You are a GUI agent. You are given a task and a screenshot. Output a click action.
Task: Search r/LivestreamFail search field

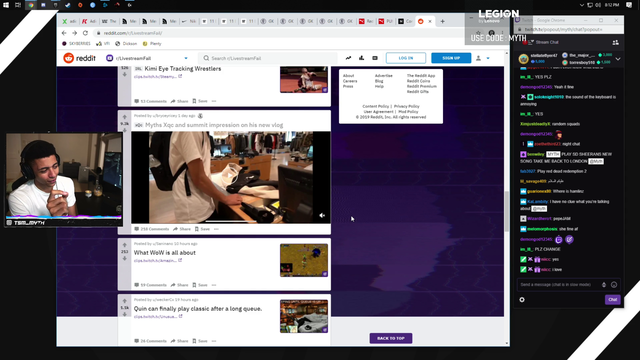[x=268, y=58]
